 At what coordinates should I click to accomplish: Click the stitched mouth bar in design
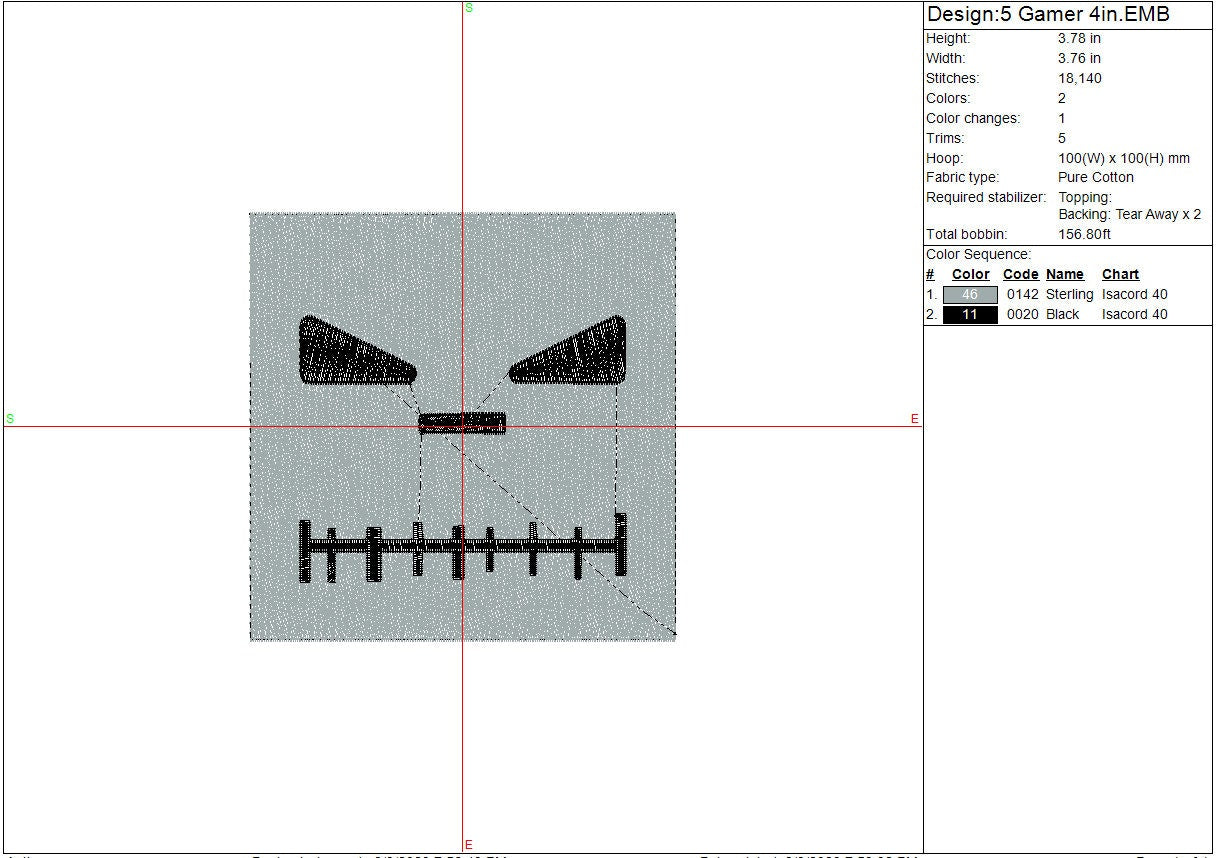(462, 546)
